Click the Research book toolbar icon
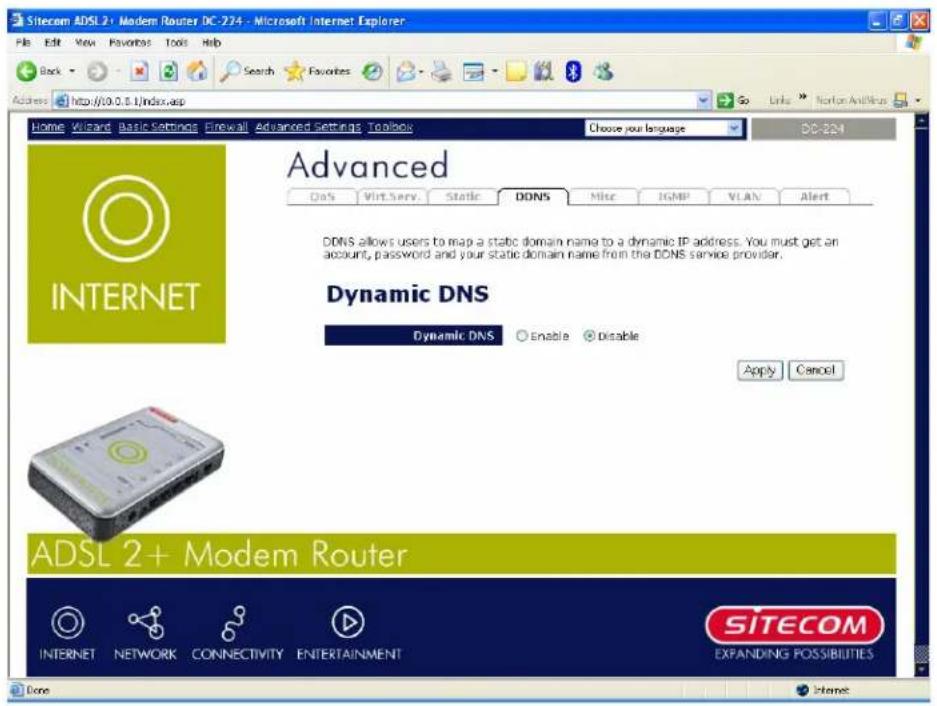937x706 pixels. coord(543,72)
